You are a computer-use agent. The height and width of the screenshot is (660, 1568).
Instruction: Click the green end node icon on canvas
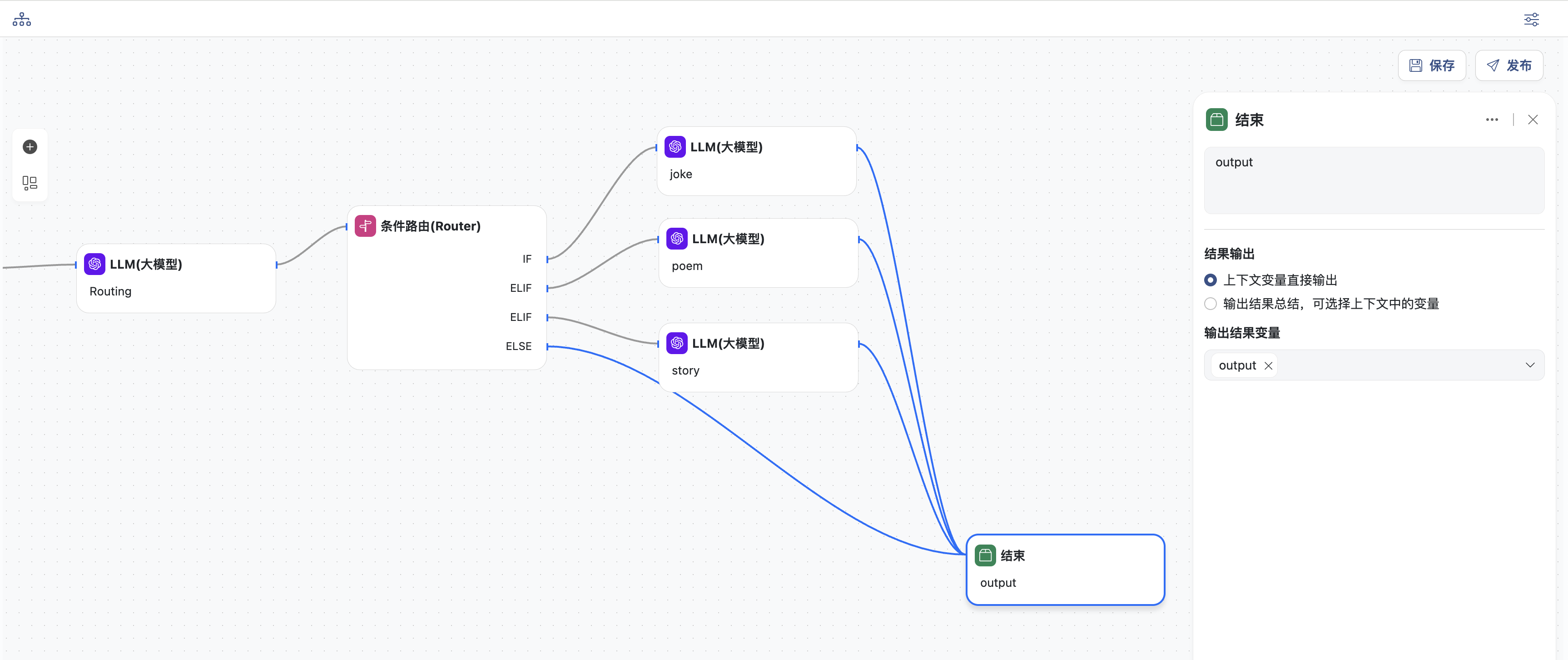[985, 555]
